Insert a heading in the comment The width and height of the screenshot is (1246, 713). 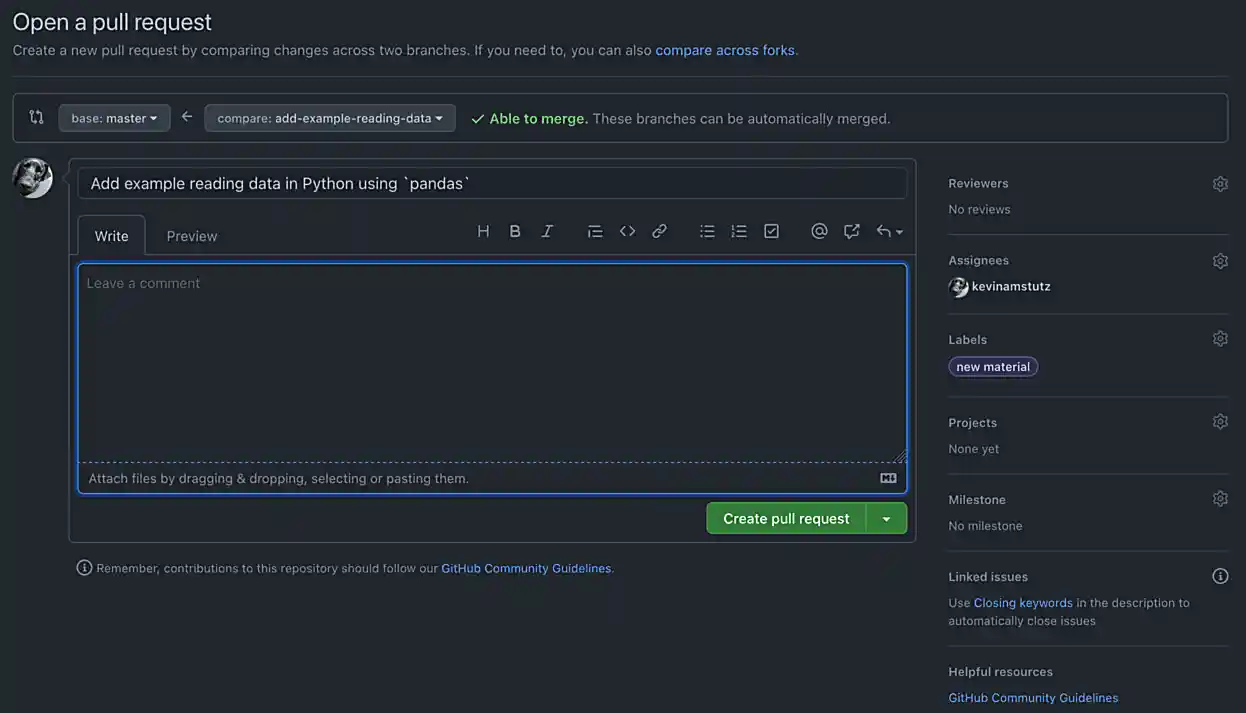[483, 231]
